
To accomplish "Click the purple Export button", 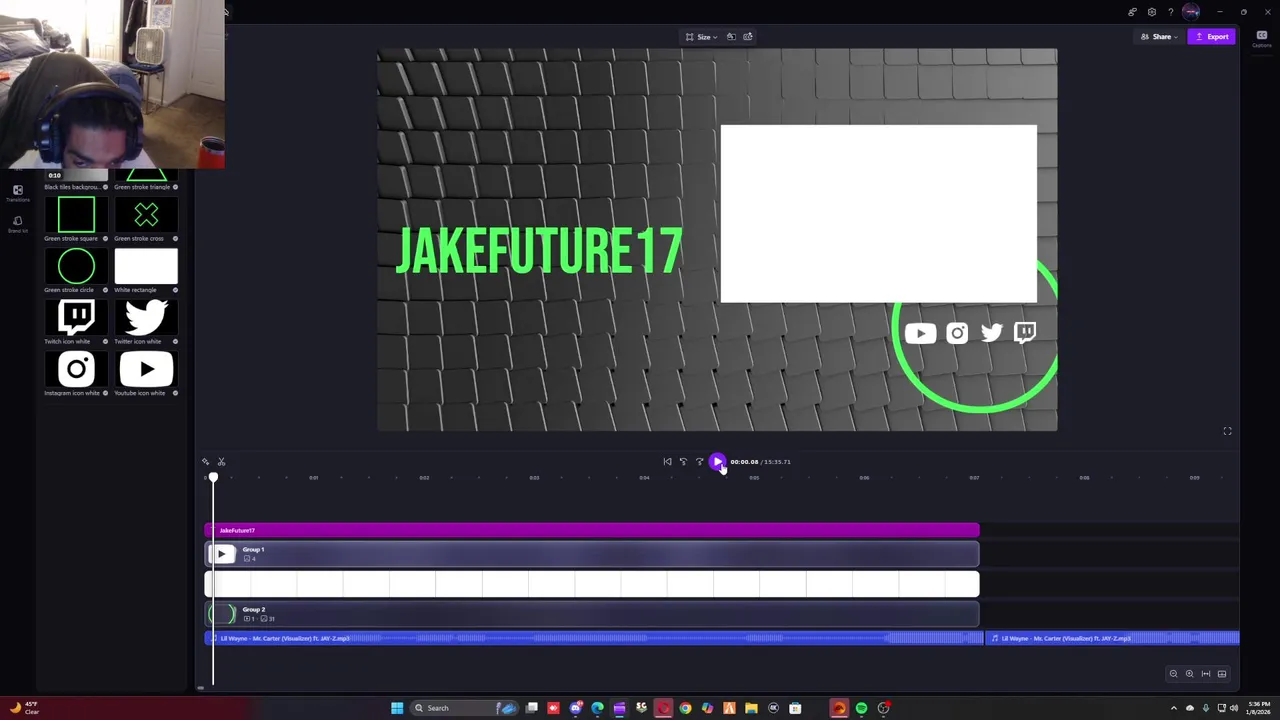I will coord(1211,37).
